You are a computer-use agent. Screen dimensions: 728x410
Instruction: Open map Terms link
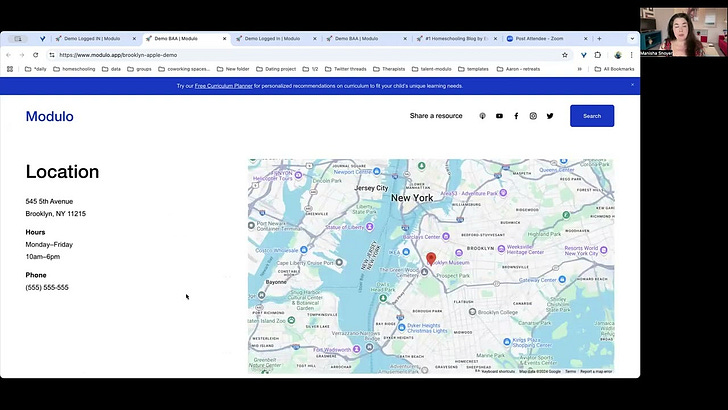click(x=571, y=371)
